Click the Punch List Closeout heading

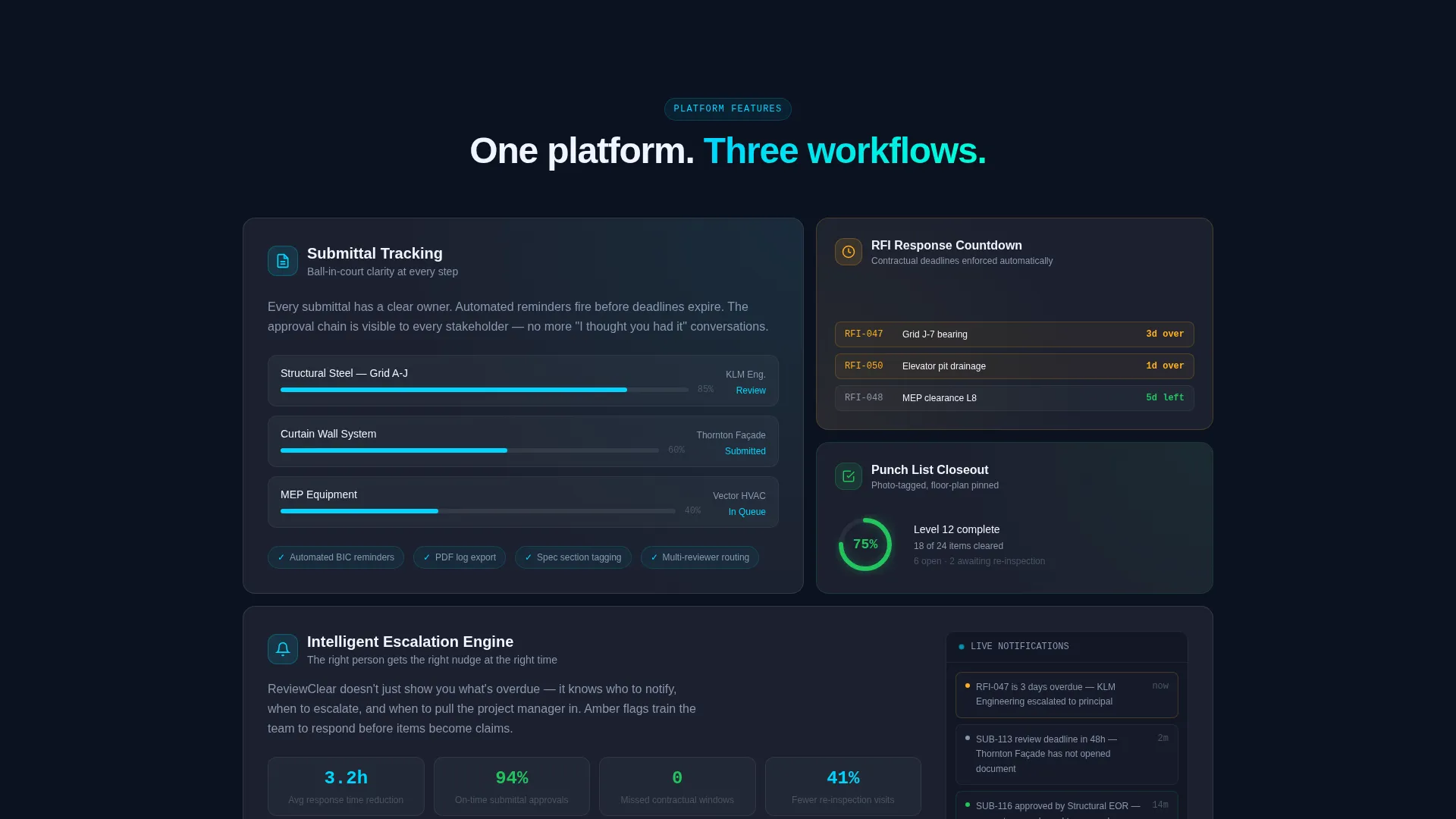tap(930, 470)
